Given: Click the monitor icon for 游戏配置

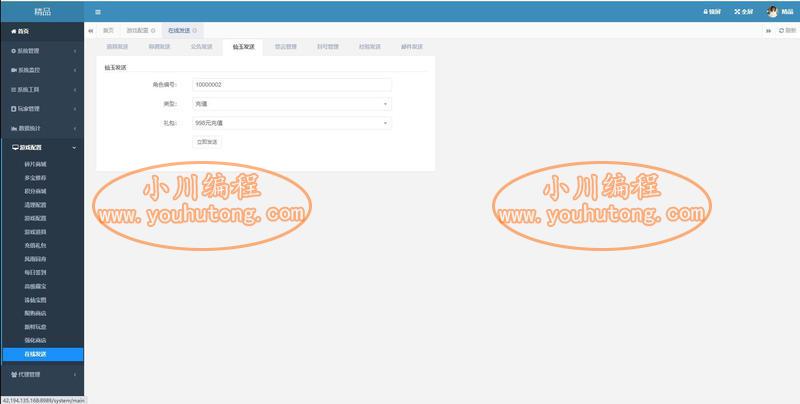Looking at the screenshot, I should tap(15, 147).
